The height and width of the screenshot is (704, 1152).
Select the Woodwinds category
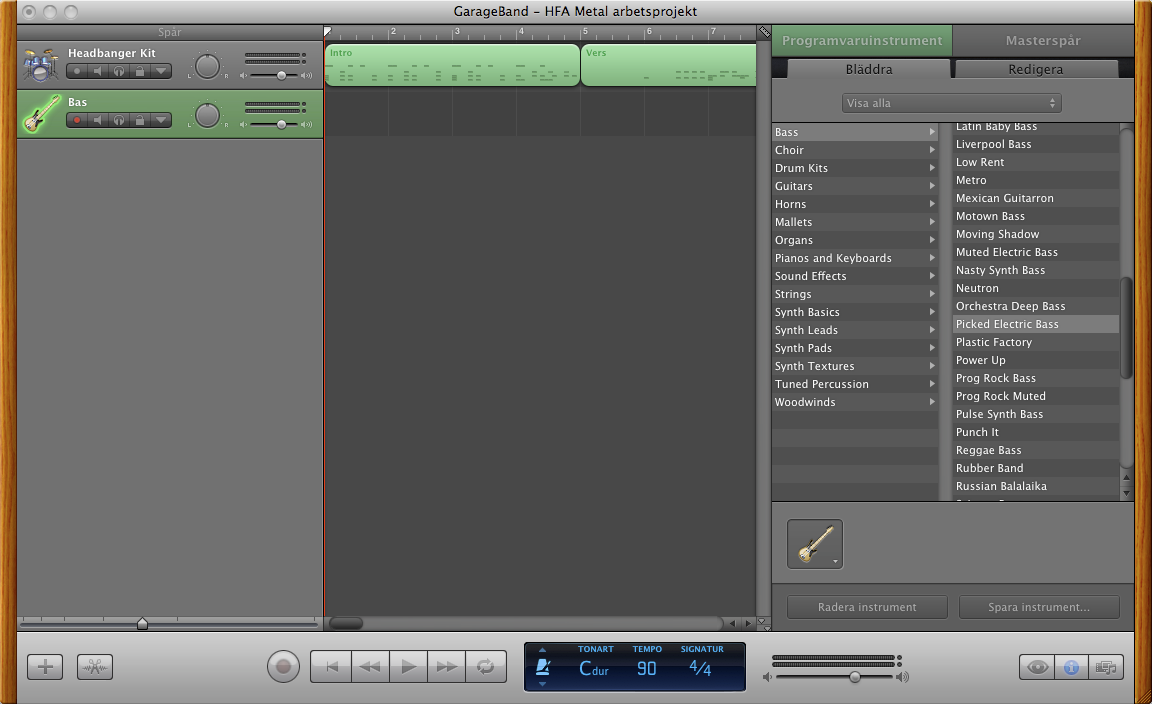[x=855, y=402]
